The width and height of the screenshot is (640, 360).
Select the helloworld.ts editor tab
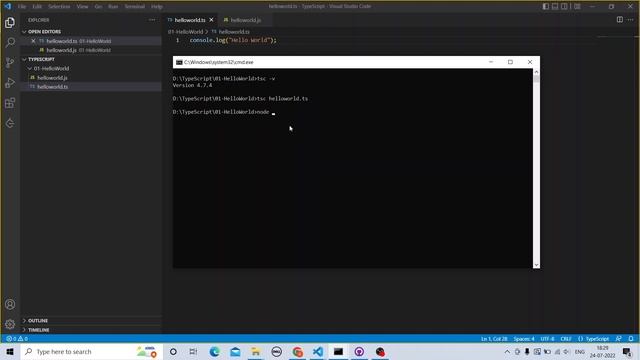(190, 20)
